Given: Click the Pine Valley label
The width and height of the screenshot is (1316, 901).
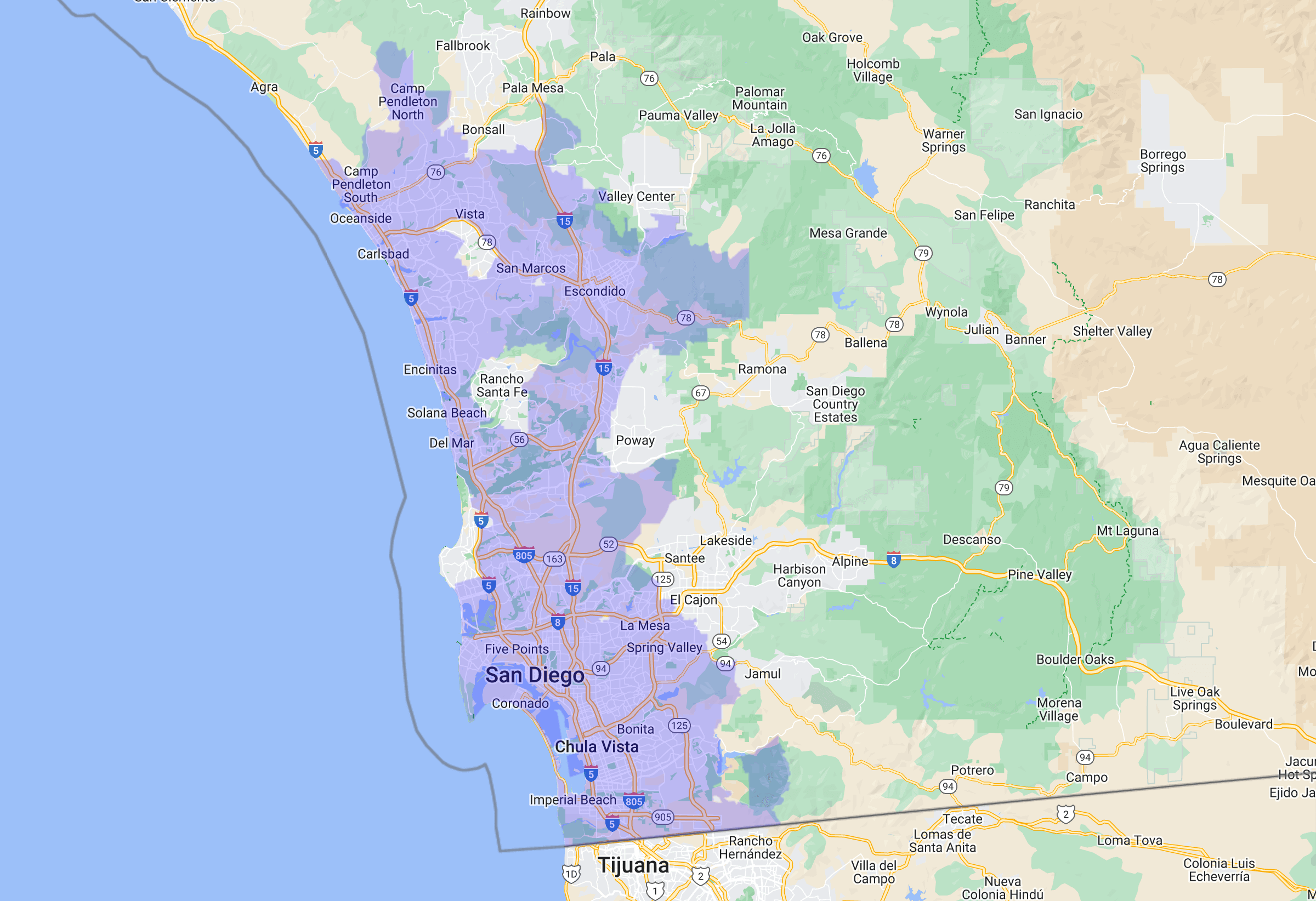Looking at the screenshot, I should point(1040,574).
